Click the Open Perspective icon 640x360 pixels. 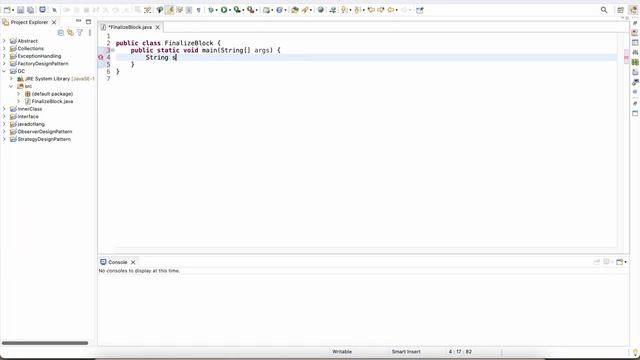coord(620,10)
